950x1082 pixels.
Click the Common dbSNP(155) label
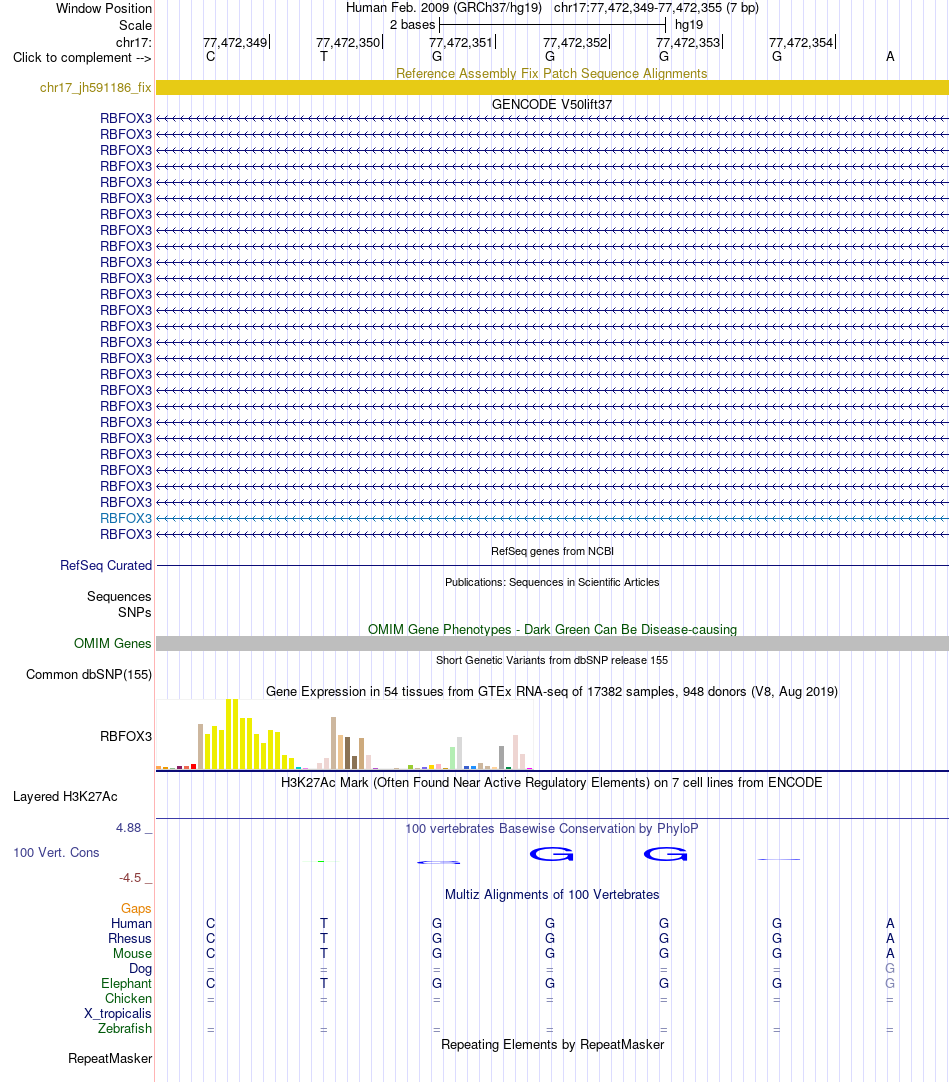click(89, 675)
